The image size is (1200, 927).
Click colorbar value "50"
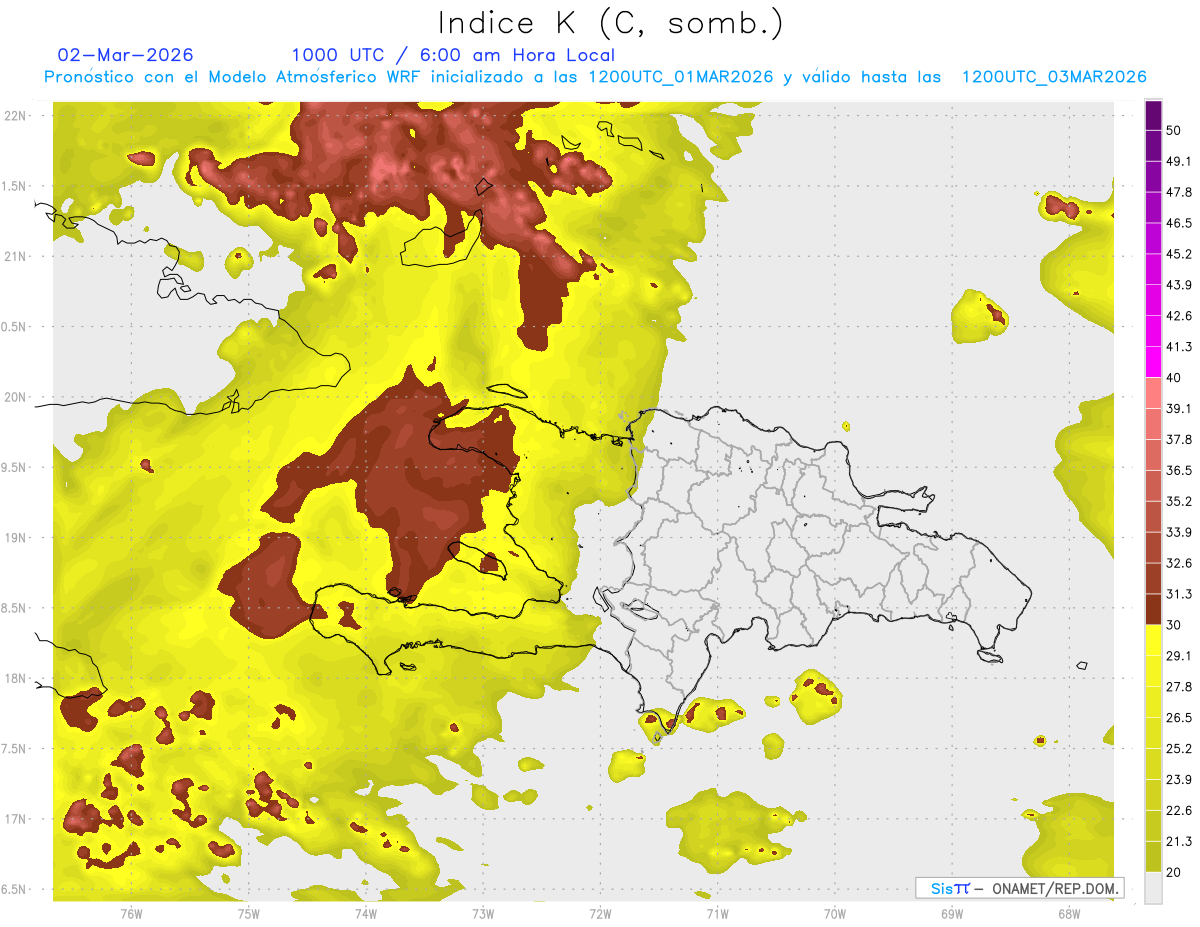pos(1174,130)
